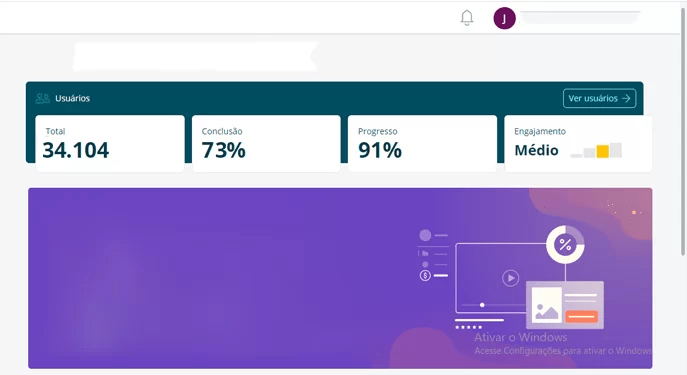Click the image placeholder icon in banner
Viewport: 687px width, 375px height.
546,305
